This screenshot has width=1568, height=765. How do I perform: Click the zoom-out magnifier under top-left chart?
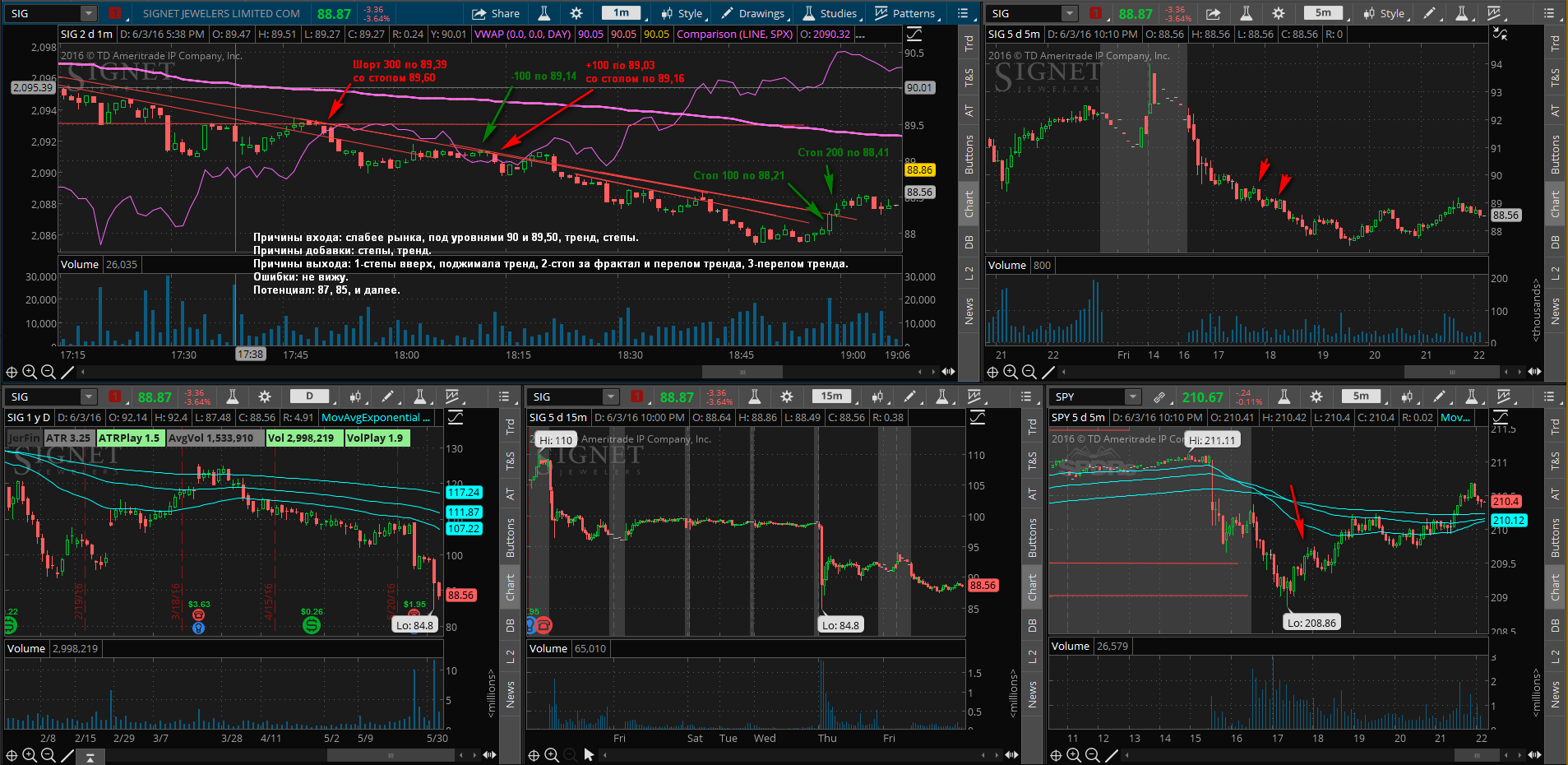click(48, 372)
